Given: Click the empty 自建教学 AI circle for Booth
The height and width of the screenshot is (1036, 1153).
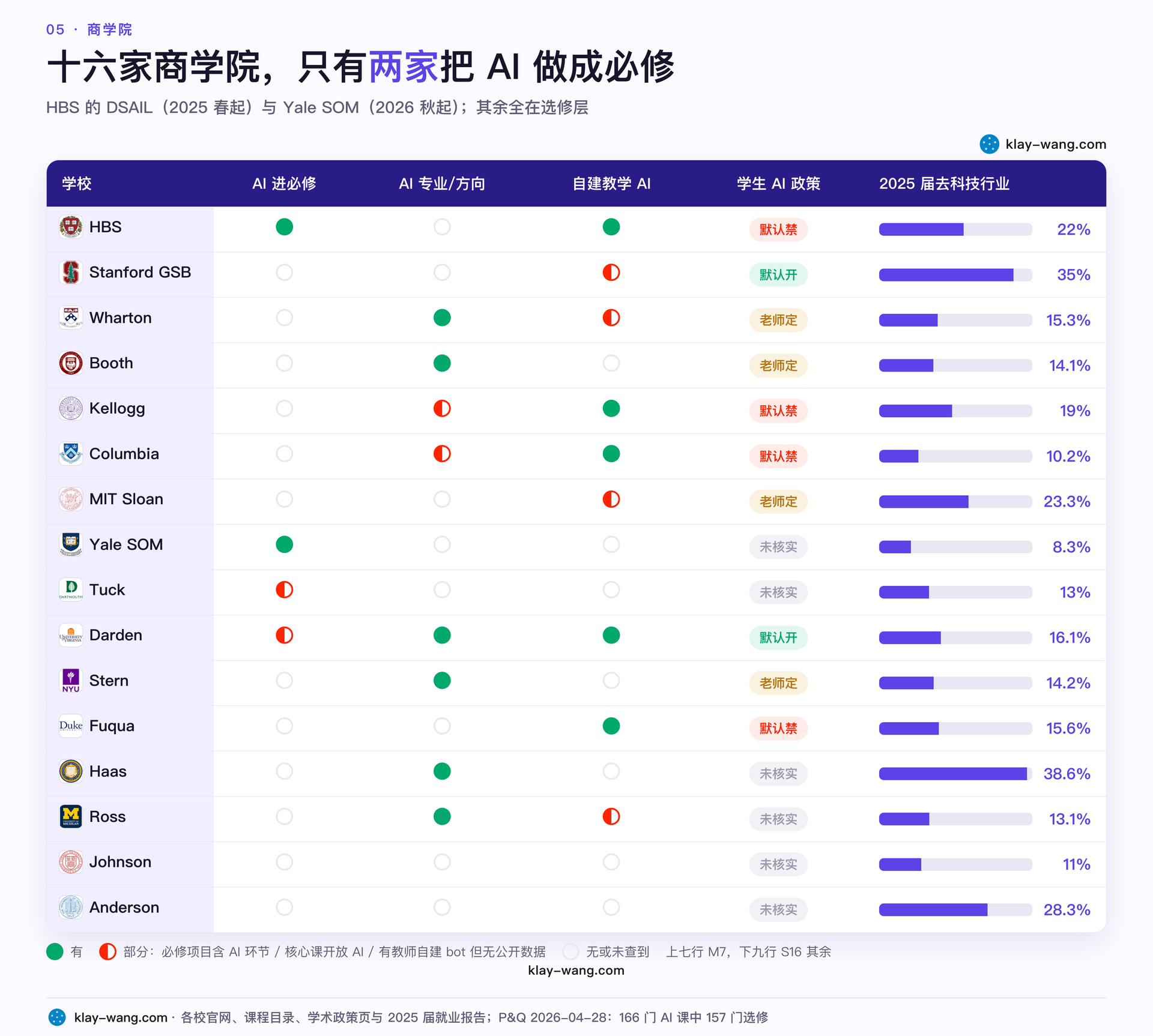Looking at the screenshot, I should click(x=611, y=363).
